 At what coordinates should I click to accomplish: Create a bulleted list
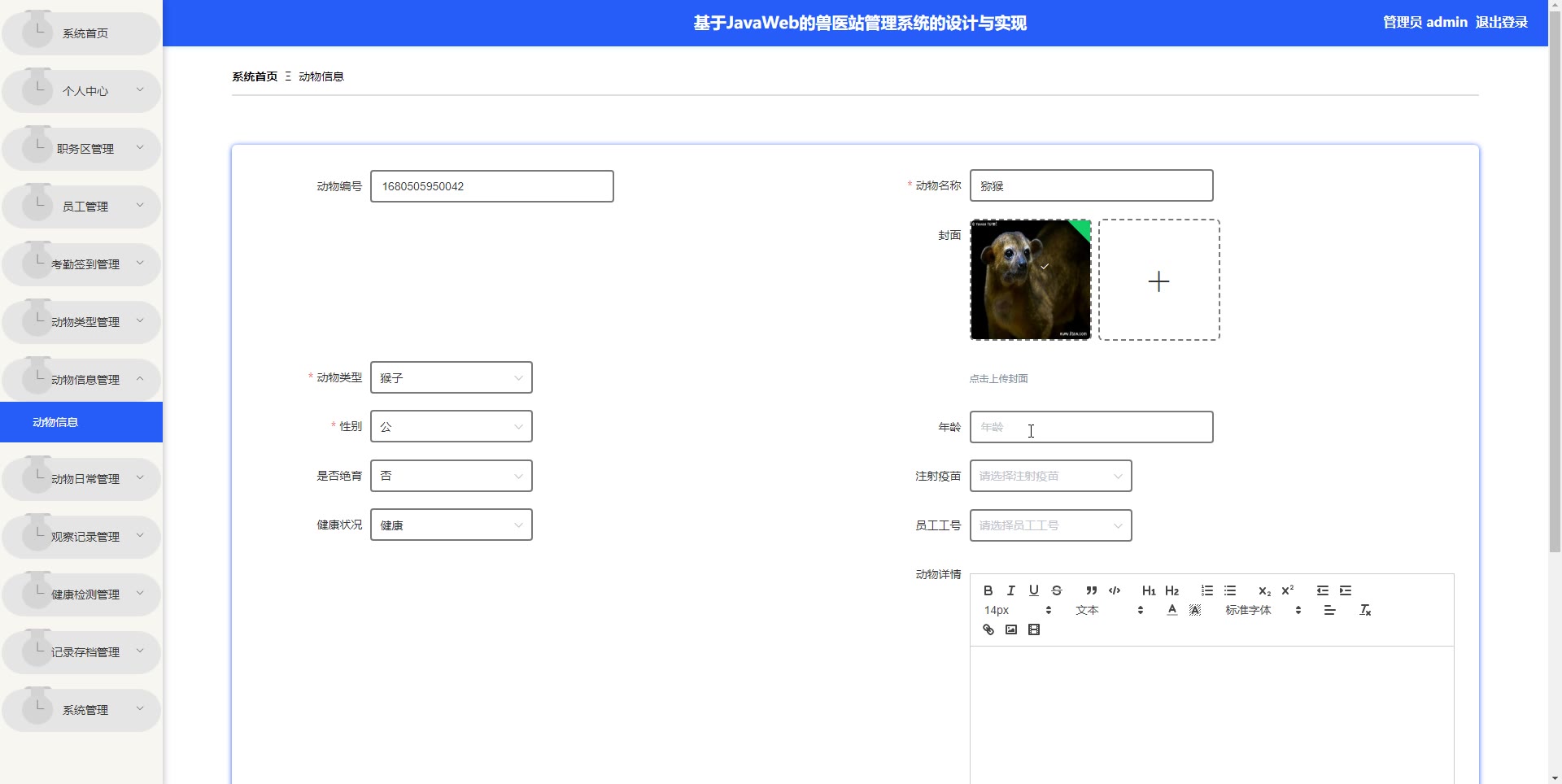(x=1229, y=590)
